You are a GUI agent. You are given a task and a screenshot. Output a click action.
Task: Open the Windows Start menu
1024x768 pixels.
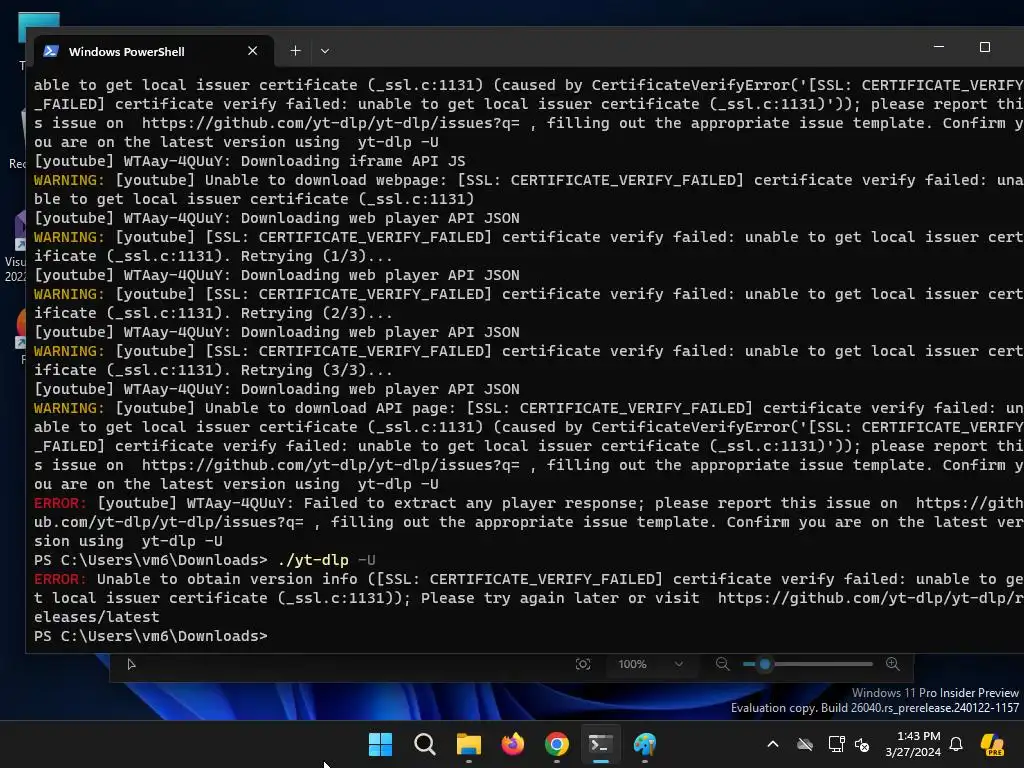(x=381, y=744)
